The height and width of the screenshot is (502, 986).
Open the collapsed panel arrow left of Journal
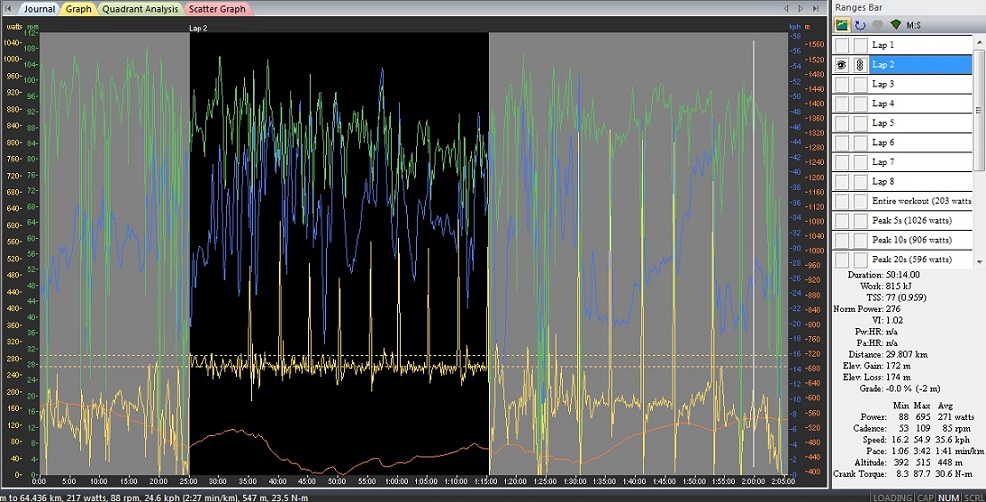8,8
